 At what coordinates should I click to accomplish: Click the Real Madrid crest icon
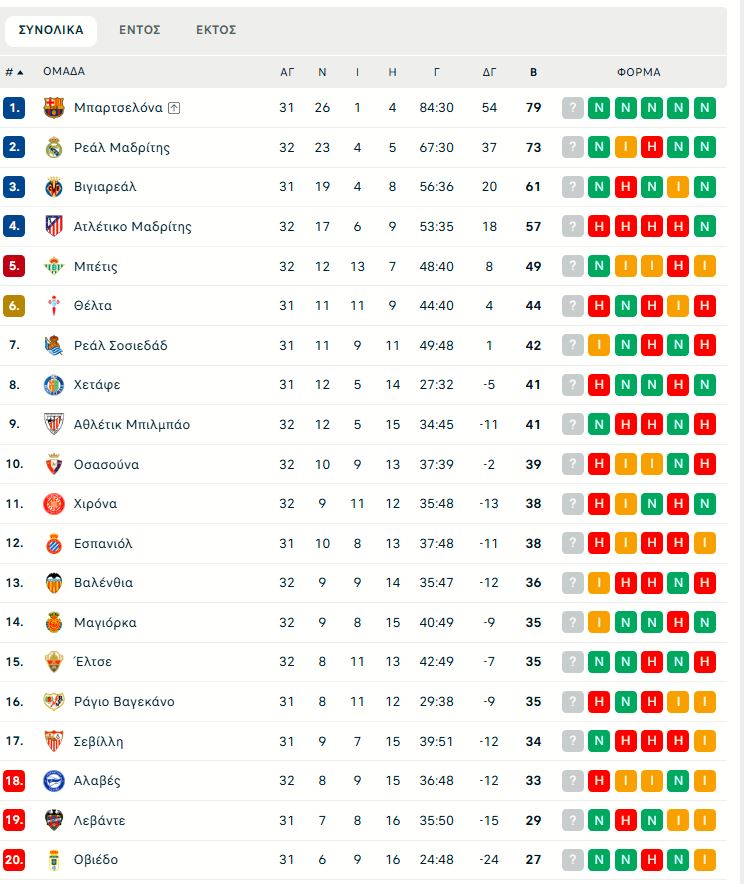coord(54,147)
